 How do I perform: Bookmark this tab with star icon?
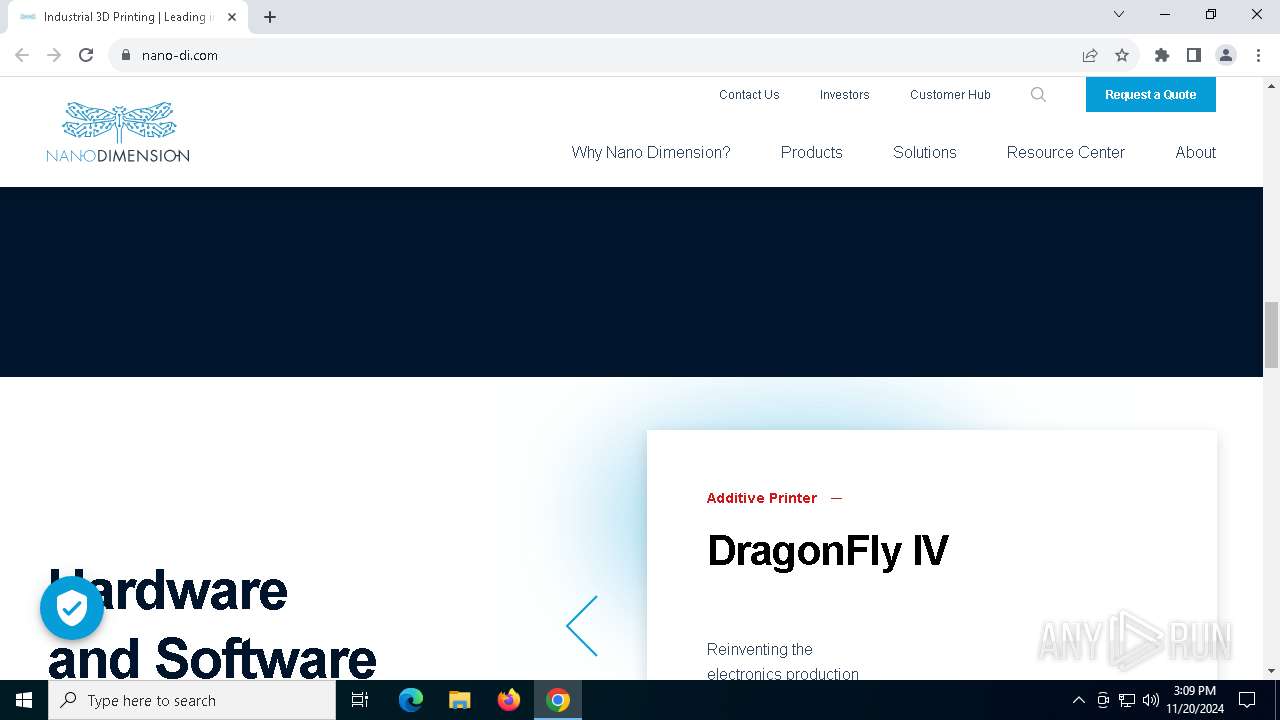pos(1122,55)
